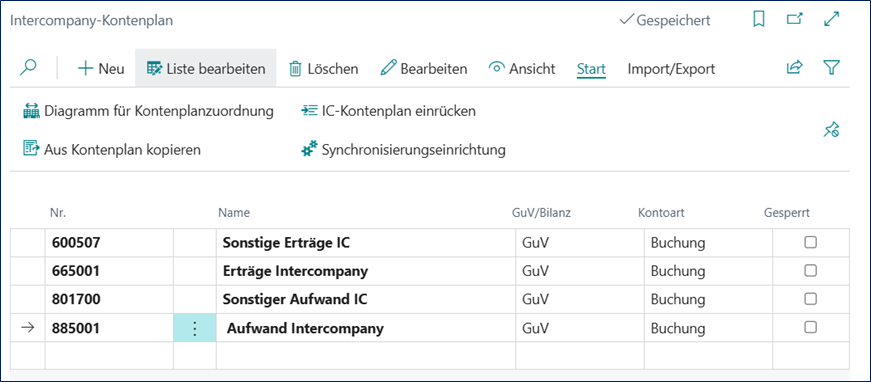Click Buchung cell in row 665001
This screenshot has width=871, height=382.
coord(709,271)
